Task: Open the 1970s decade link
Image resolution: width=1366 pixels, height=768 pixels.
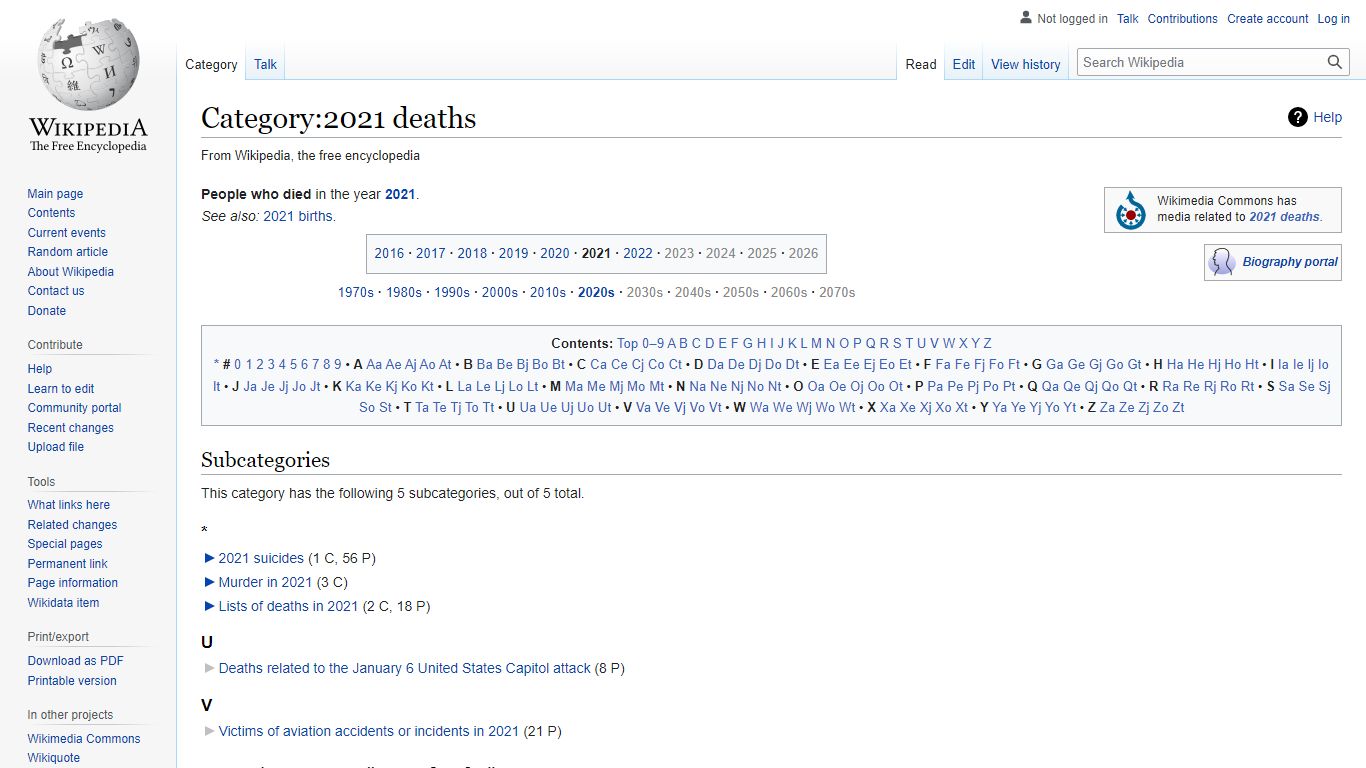Action: click(356, 293)
